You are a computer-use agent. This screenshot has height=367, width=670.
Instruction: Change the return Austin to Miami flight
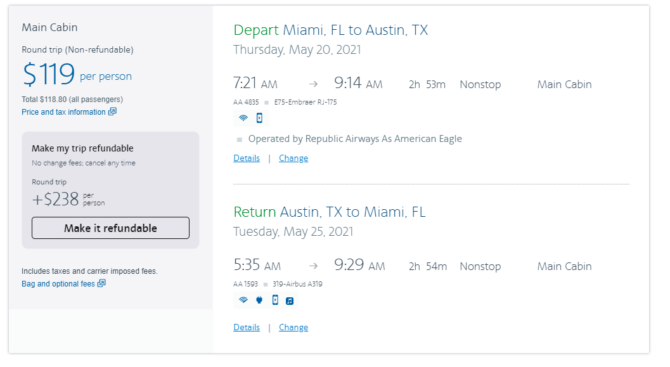[294, 327]
